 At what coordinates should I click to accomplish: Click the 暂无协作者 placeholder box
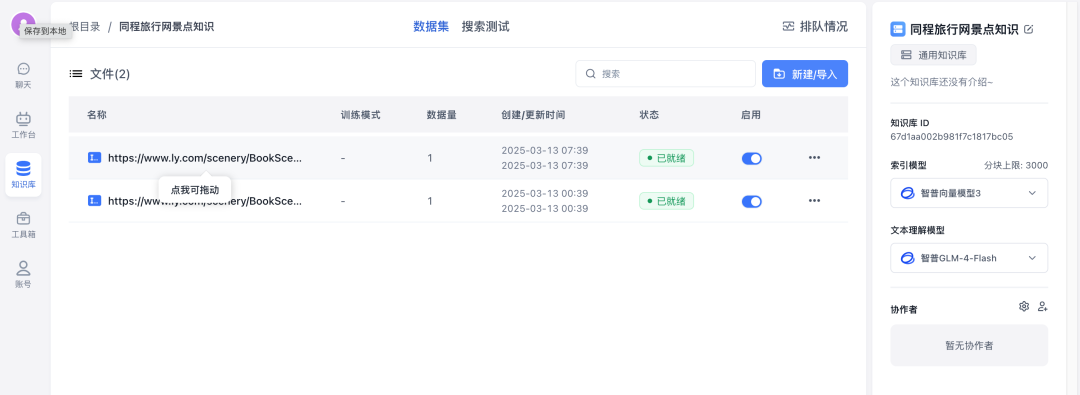[969, 345]
